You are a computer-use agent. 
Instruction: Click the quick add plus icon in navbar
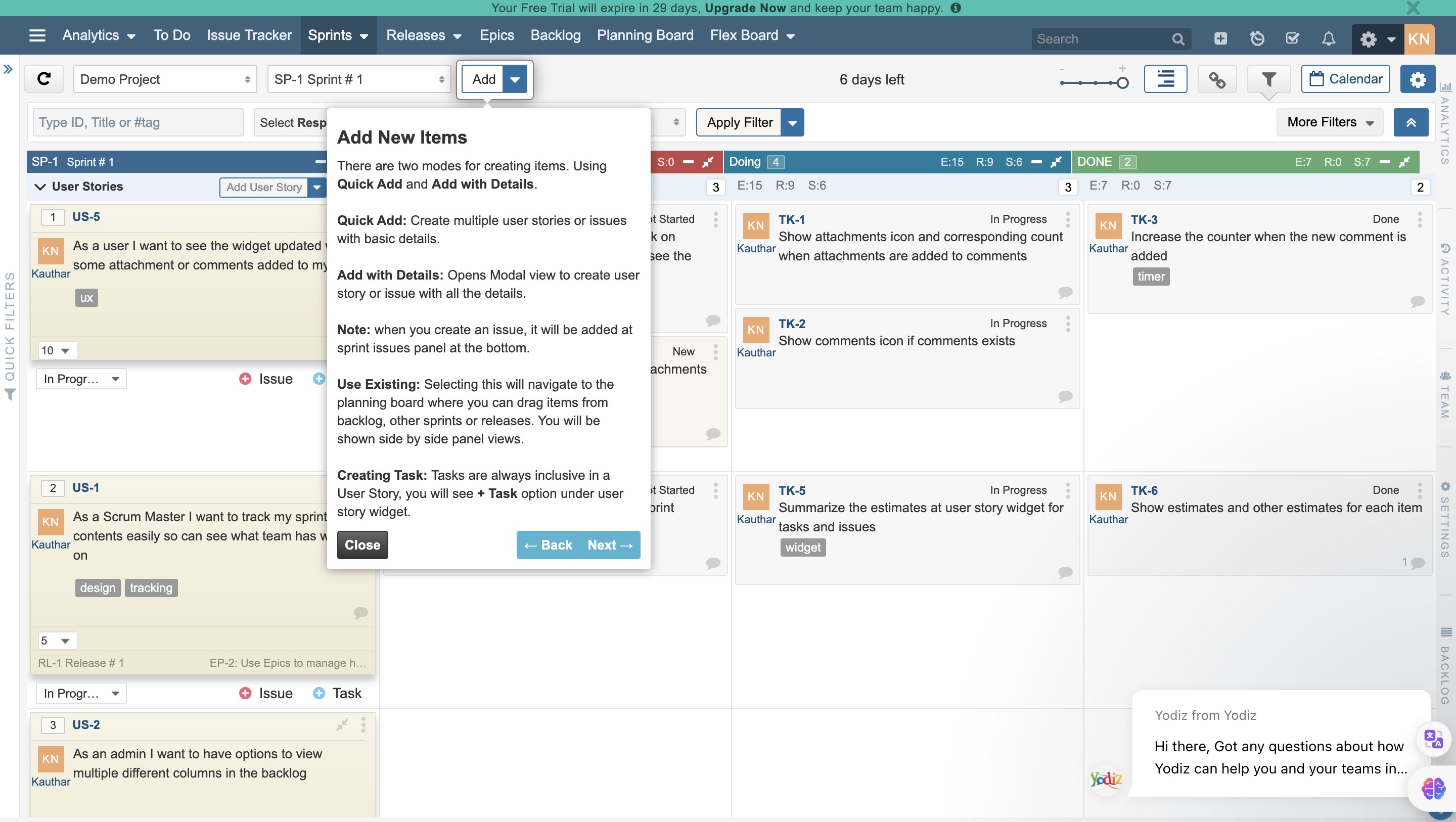[x=1220, y=38]
